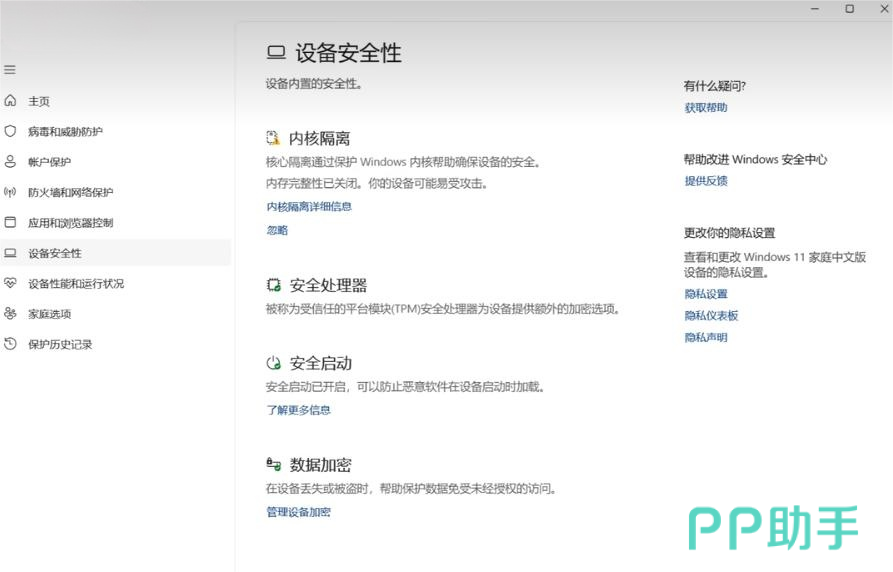Click the hamburger navigation menu icon
893x572 pixels.
coord(10,70)
